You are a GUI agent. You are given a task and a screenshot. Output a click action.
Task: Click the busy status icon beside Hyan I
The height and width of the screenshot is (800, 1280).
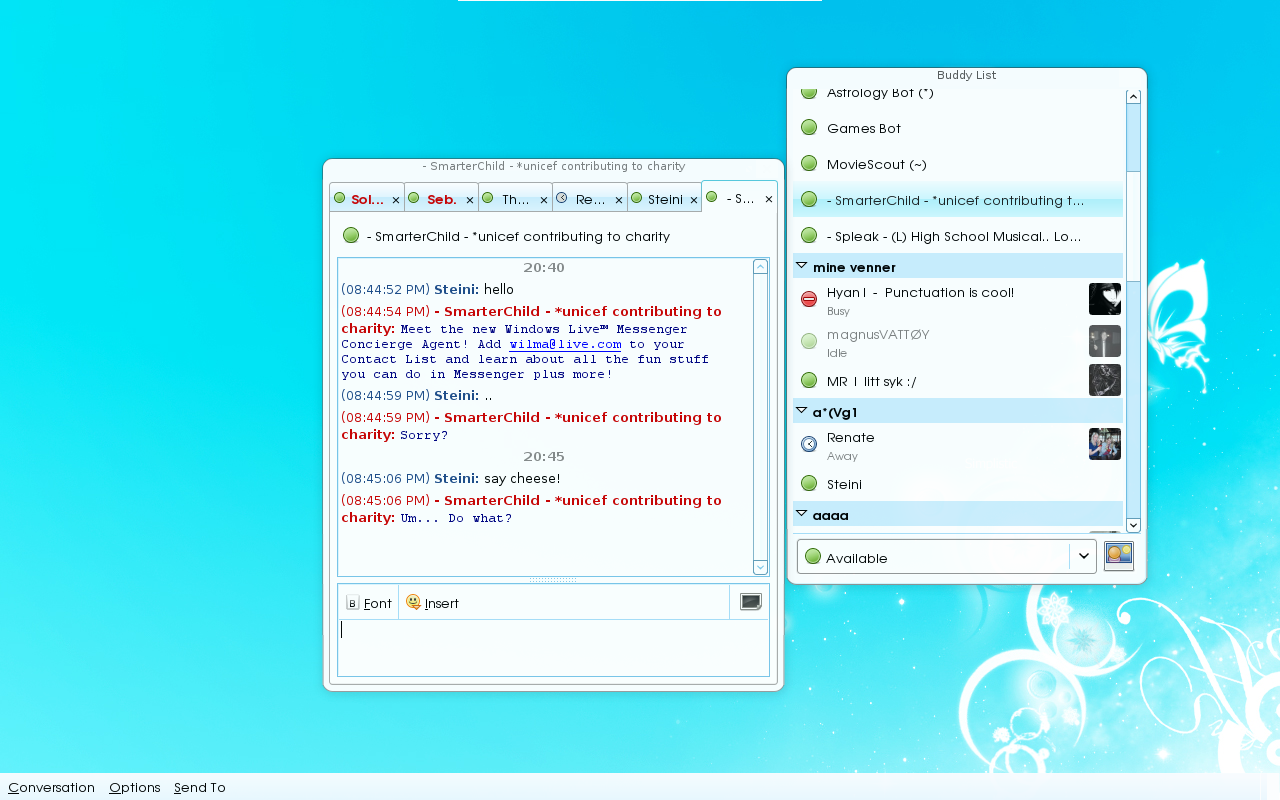(809, 299)
